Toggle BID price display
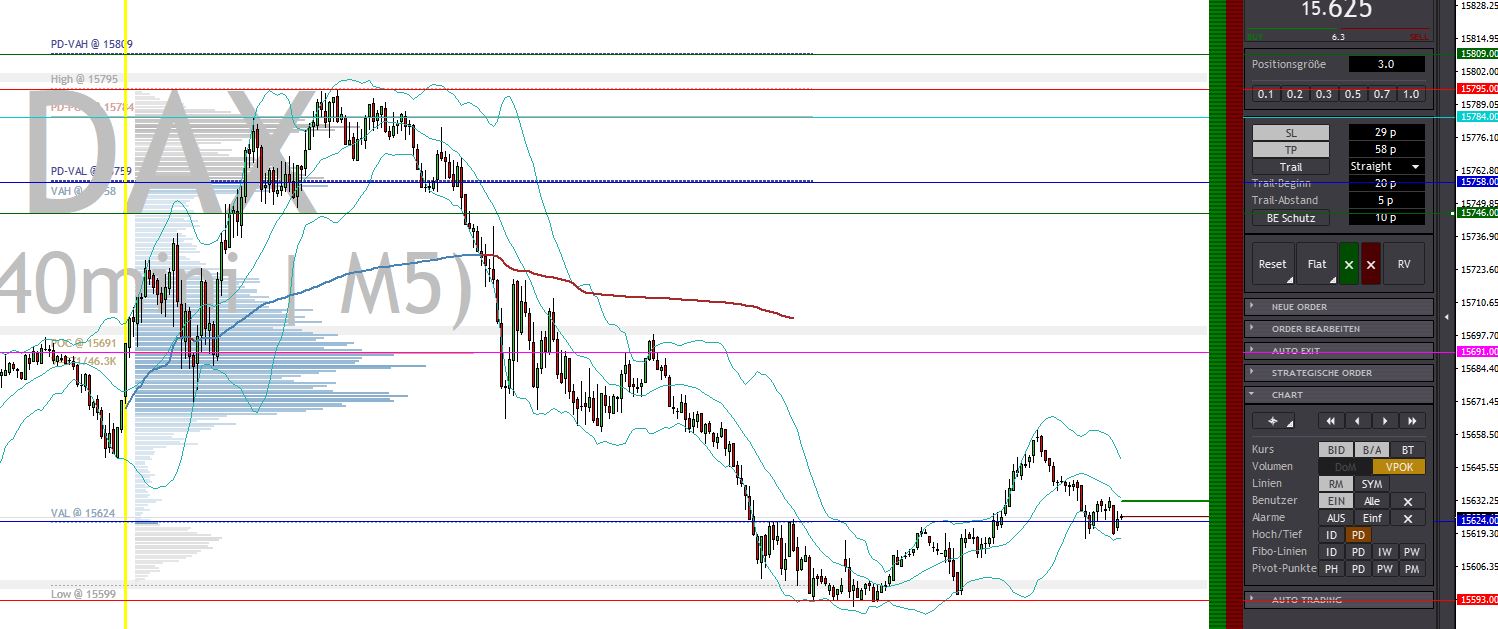This screenshot has height=629, width=1498. tap(1336, 450)
